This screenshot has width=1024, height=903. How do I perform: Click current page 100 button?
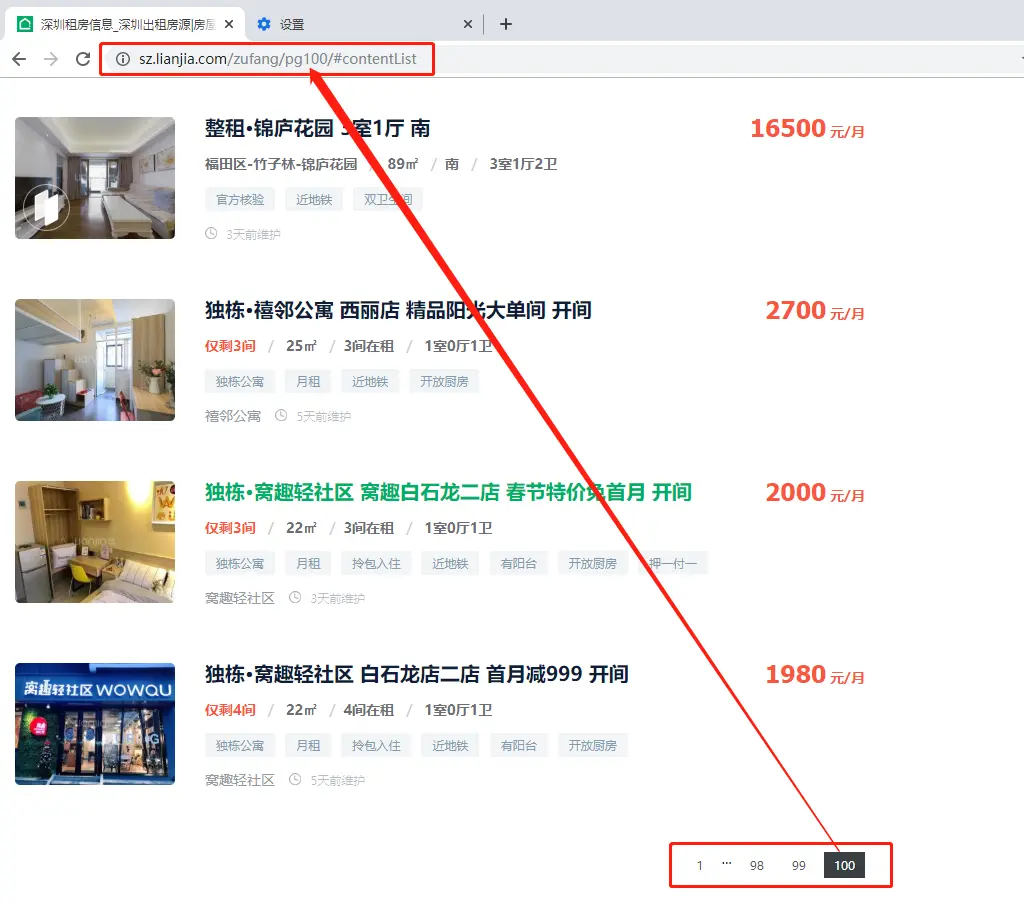tap(844, 865)
